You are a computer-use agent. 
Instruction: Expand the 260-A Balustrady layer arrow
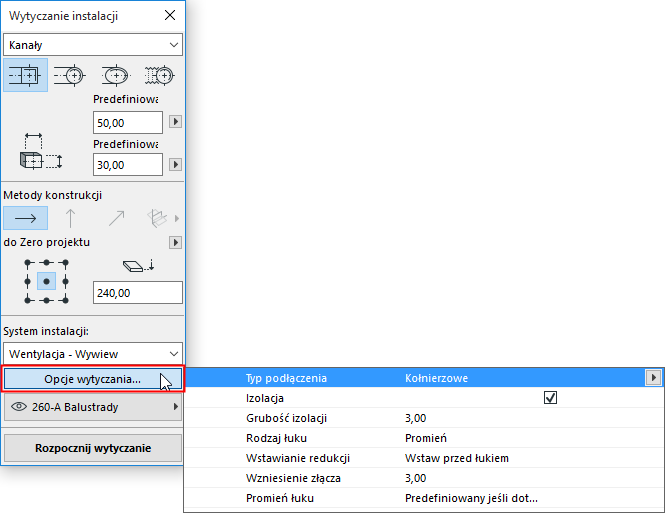point(175,407)
